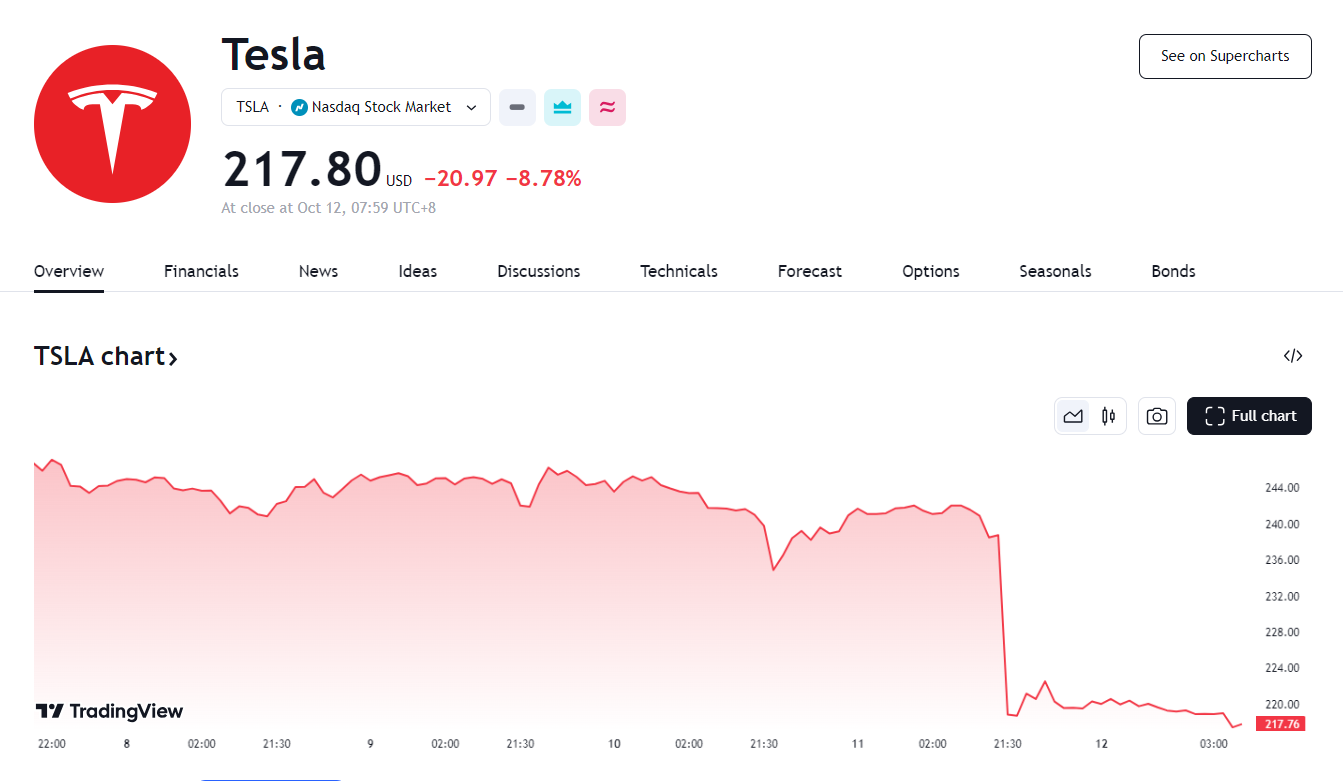Switch to area chart style
This screenshot has height=781, width=1343.
coord(1073,416)
